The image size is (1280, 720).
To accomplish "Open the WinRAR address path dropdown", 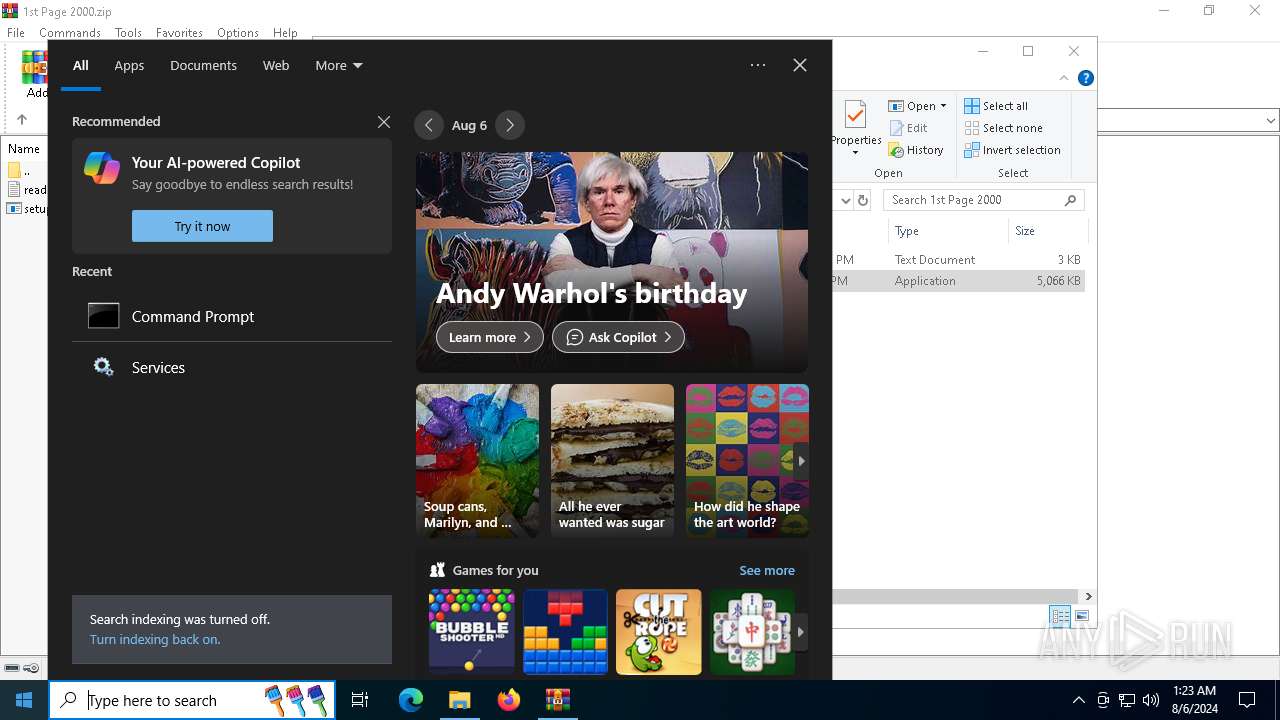I will point(1270,120).
